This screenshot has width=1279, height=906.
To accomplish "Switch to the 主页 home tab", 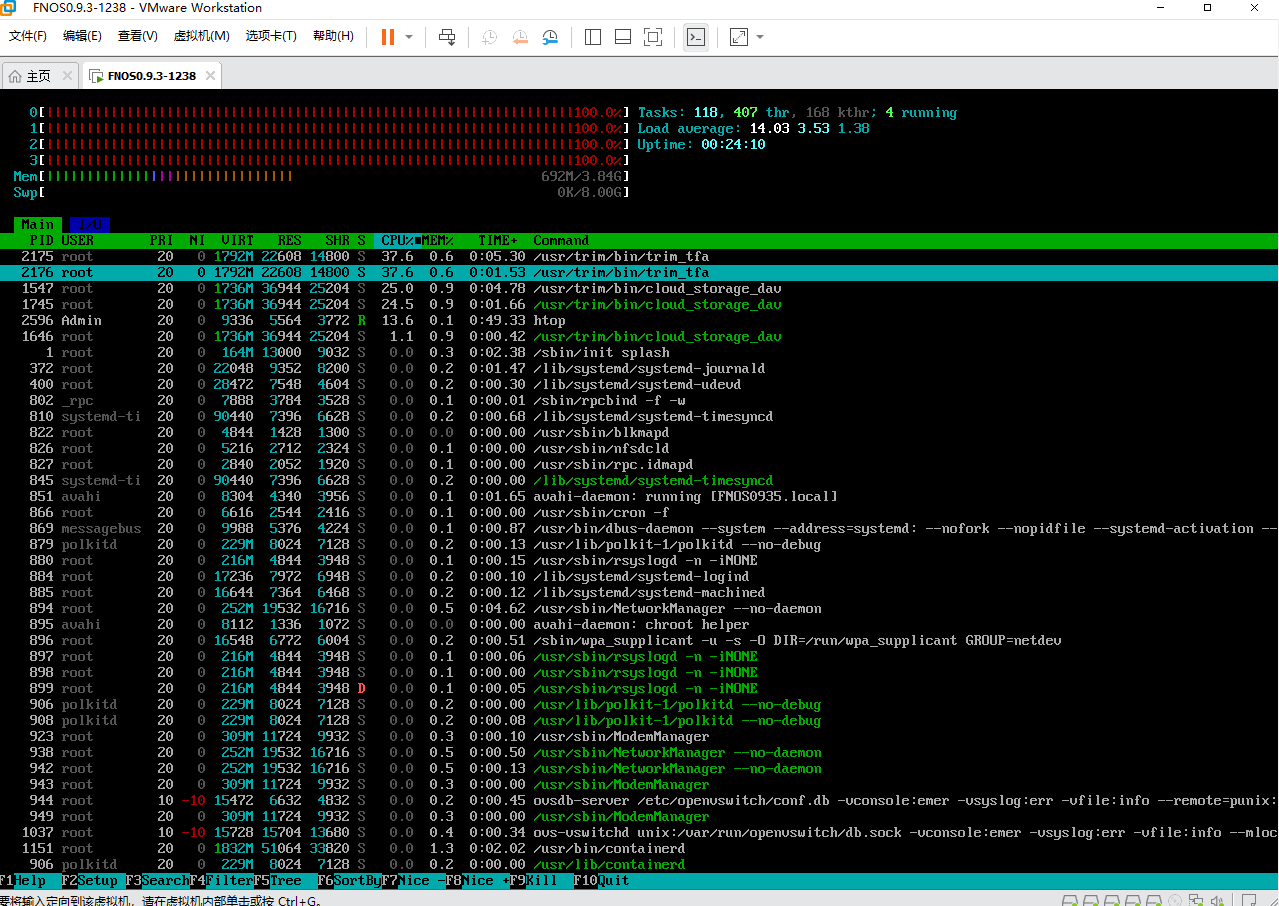I will click(39, 76).
